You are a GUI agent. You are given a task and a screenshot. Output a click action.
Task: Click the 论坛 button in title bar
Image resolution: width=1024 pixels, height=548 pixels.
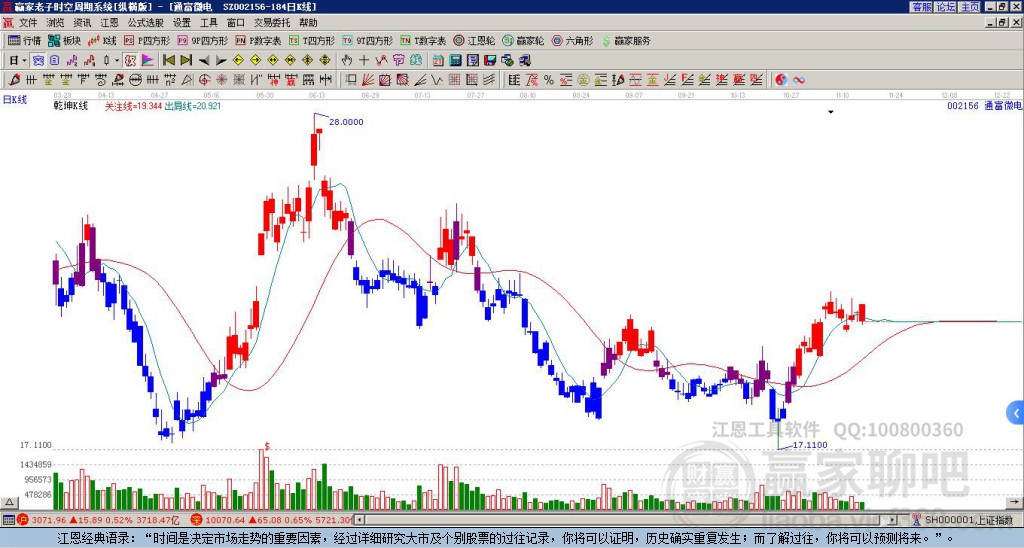[x=946, y=7]
